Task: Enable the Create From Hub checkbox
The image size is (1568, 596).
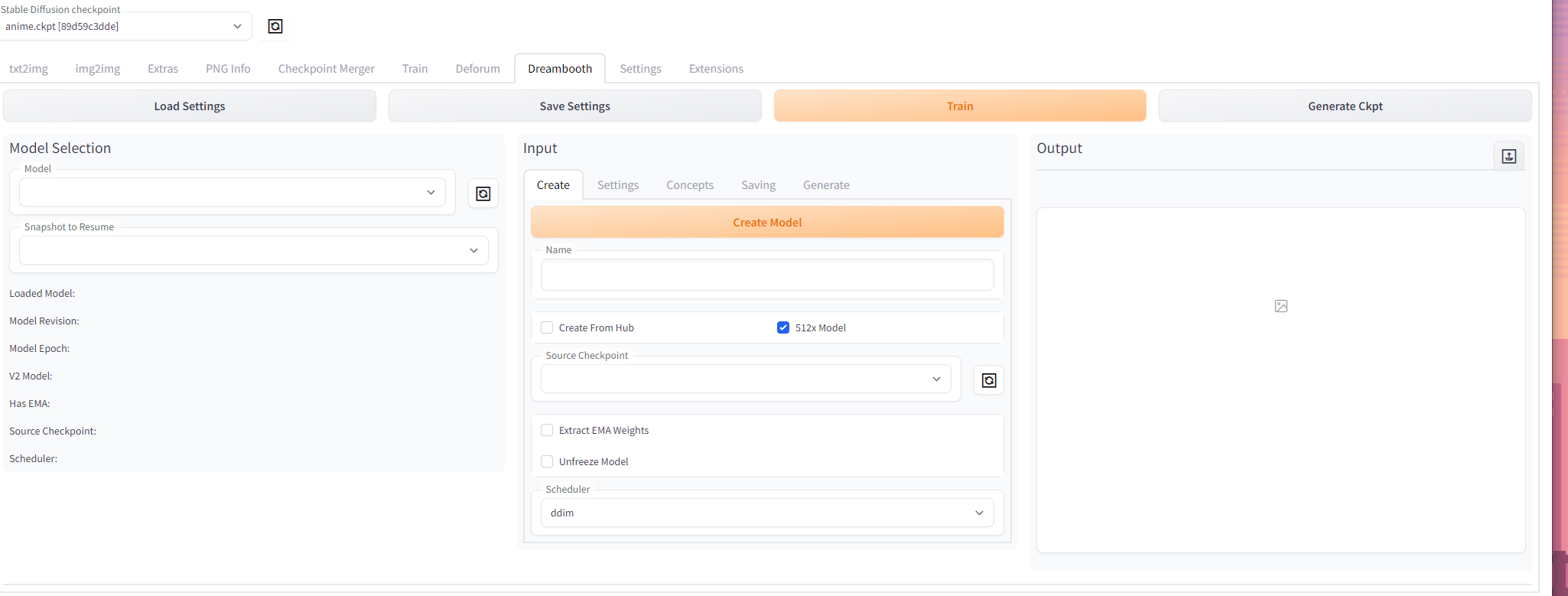Action: (x=547, y=327)
